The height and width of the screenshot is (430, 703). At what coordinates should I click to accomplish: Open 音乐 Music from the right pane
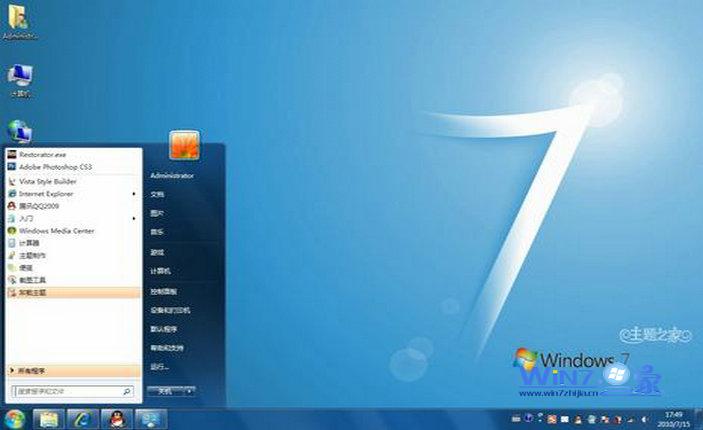pos(157,232)
